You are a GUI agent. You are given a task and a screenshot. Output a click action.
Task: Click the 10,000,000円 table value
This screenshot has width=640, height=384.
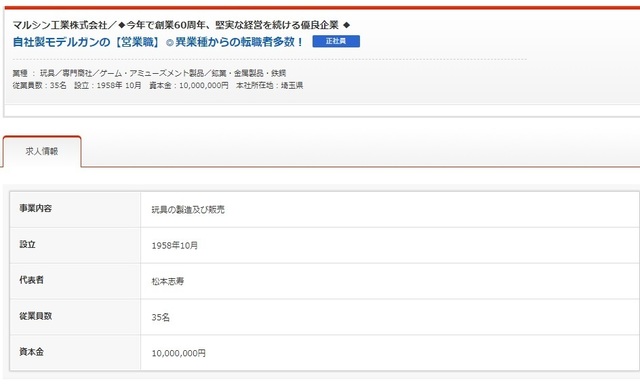[179, 353]
